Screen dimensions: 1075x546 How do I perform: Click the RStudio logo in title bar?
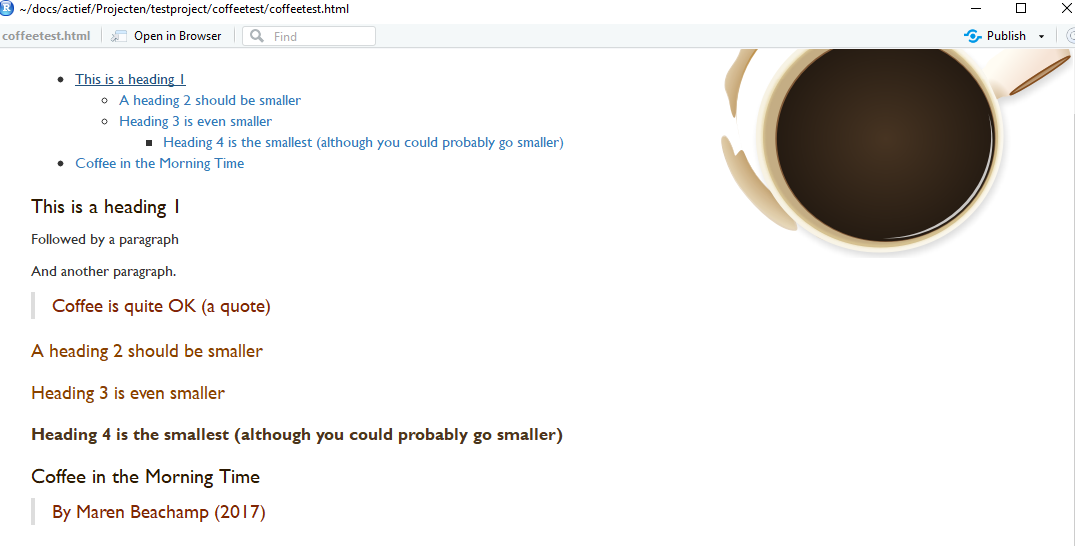(7, 8)
